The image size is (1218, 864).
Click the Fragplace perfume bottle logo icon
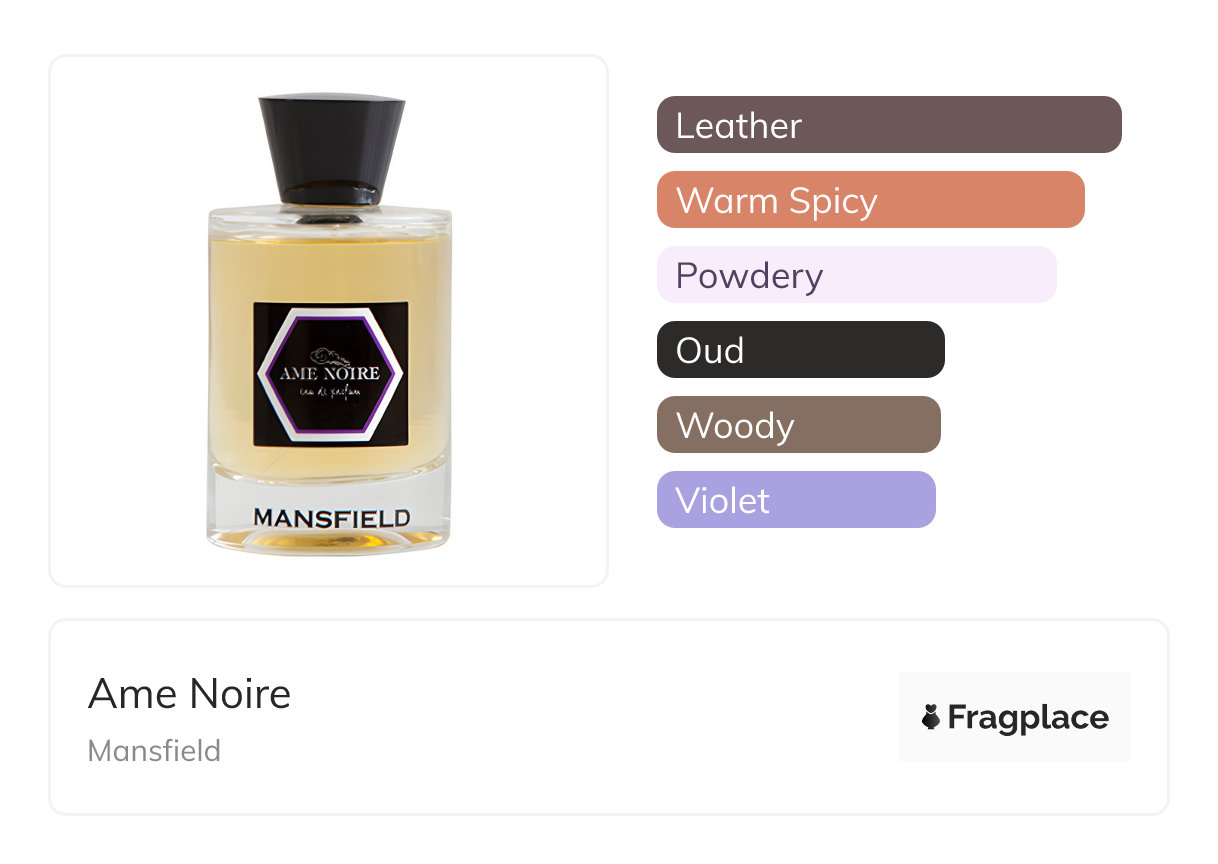931,717
